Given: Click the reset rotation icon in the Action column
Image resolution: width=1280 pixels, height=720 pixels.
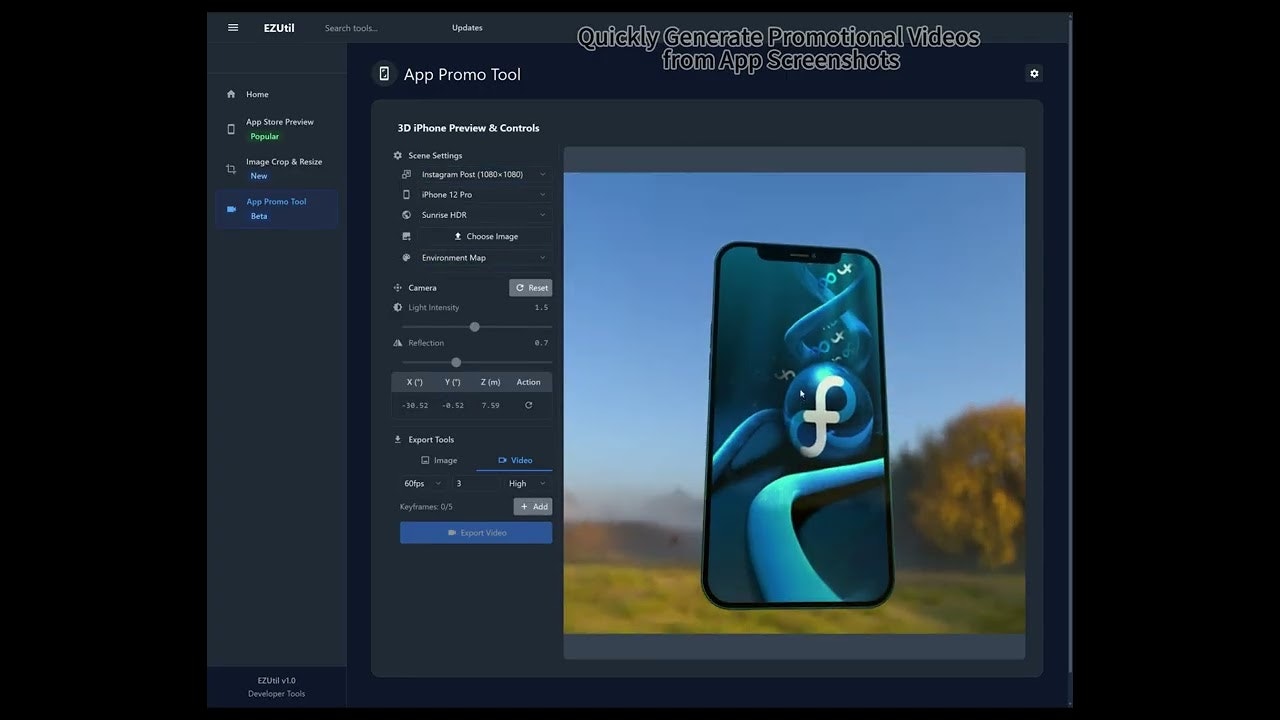Looking at the screenshot, I should 528,405.
